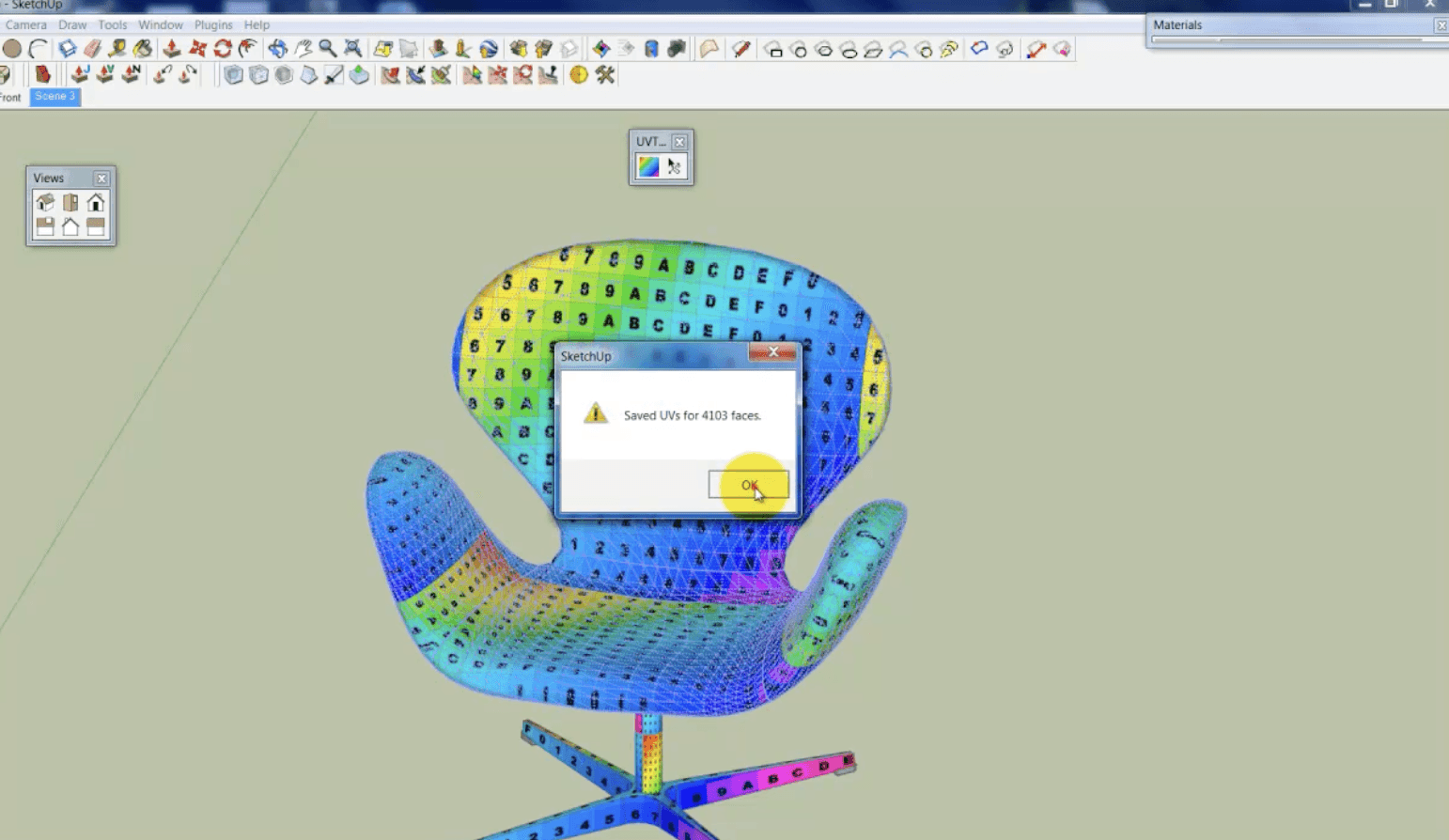Click the Google Earth globe icon
Screen dimensions: 1449x840
(x=489, y=49)
